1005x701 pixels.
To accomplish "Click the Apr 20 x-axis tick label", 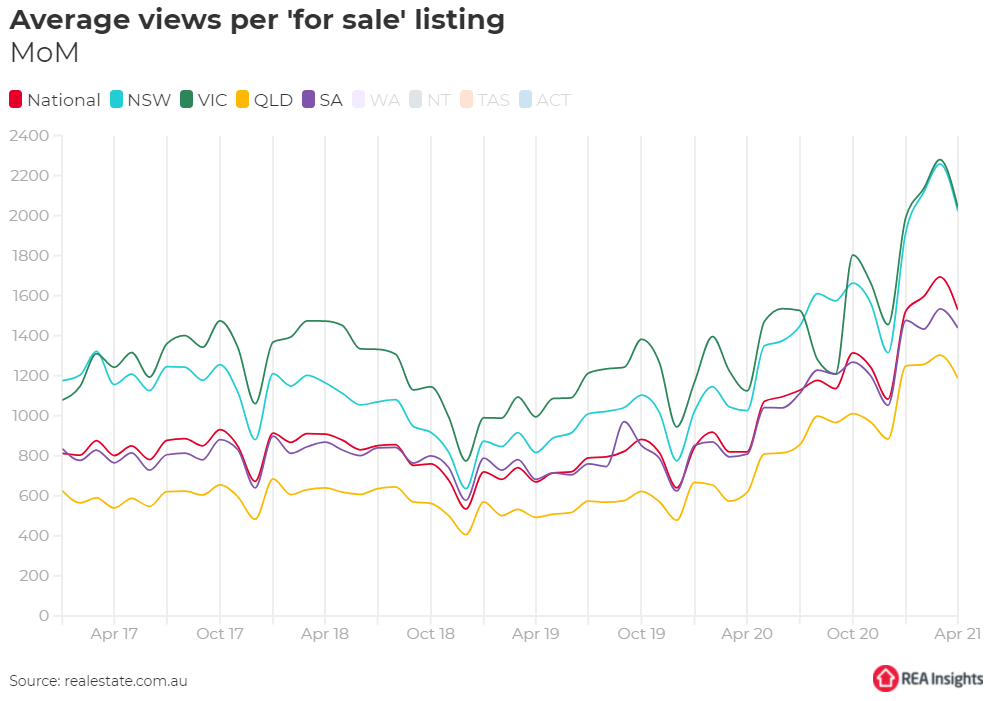I will tap(747, 634).
